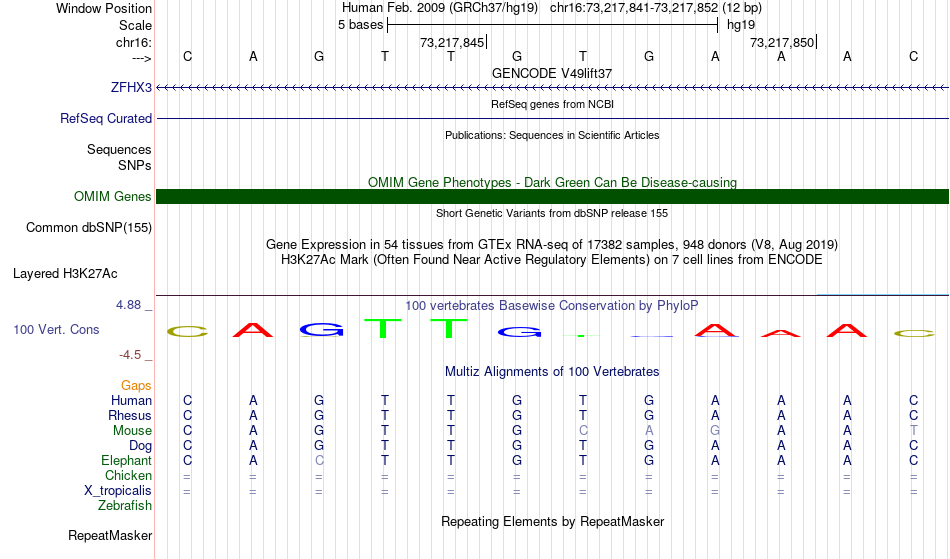950x559 pixels.
Task: Select the OMIM Genes track label
Action: point(112,196)
